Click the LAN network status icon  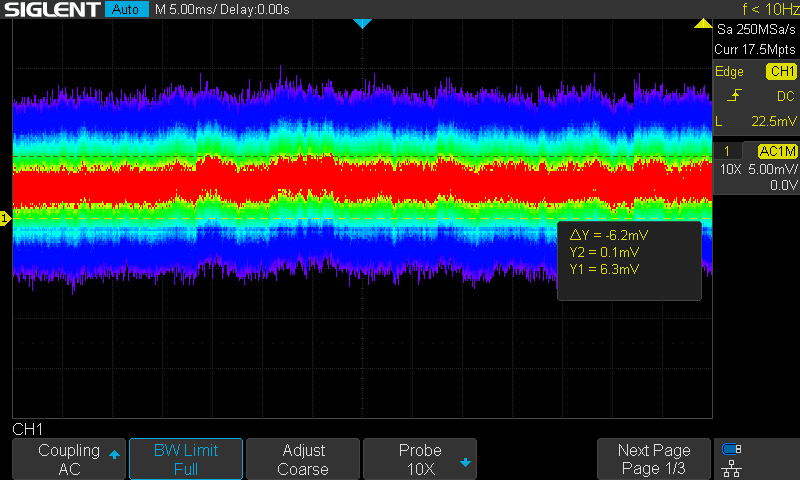[x=732, y=468]
